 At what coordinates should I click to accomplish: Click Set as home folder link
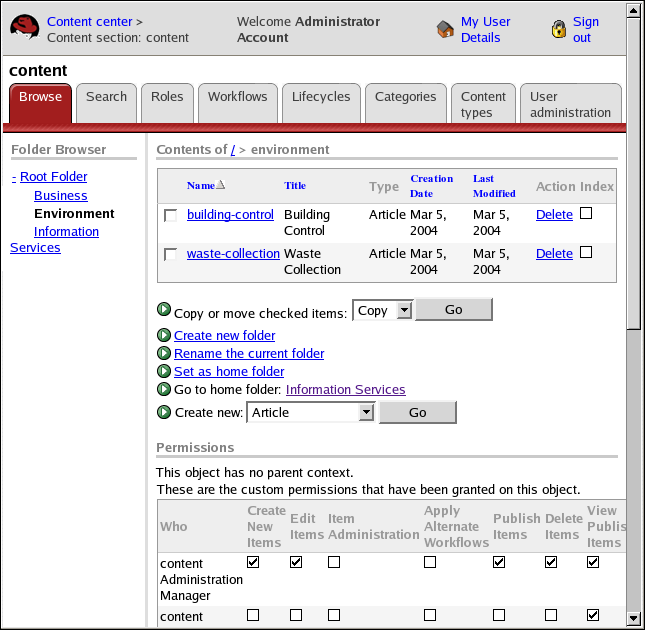[x=229, y=372]
